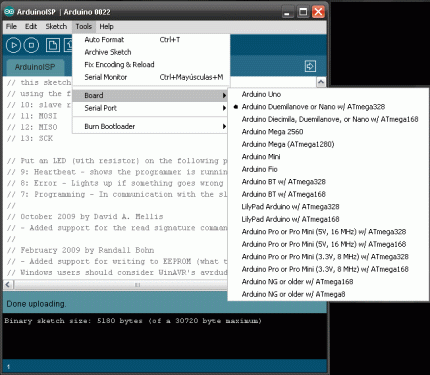Switch to the ArduinoISP sketch tab
The height and width of the screenshot is (375, 430).
[x=35, y=67]
